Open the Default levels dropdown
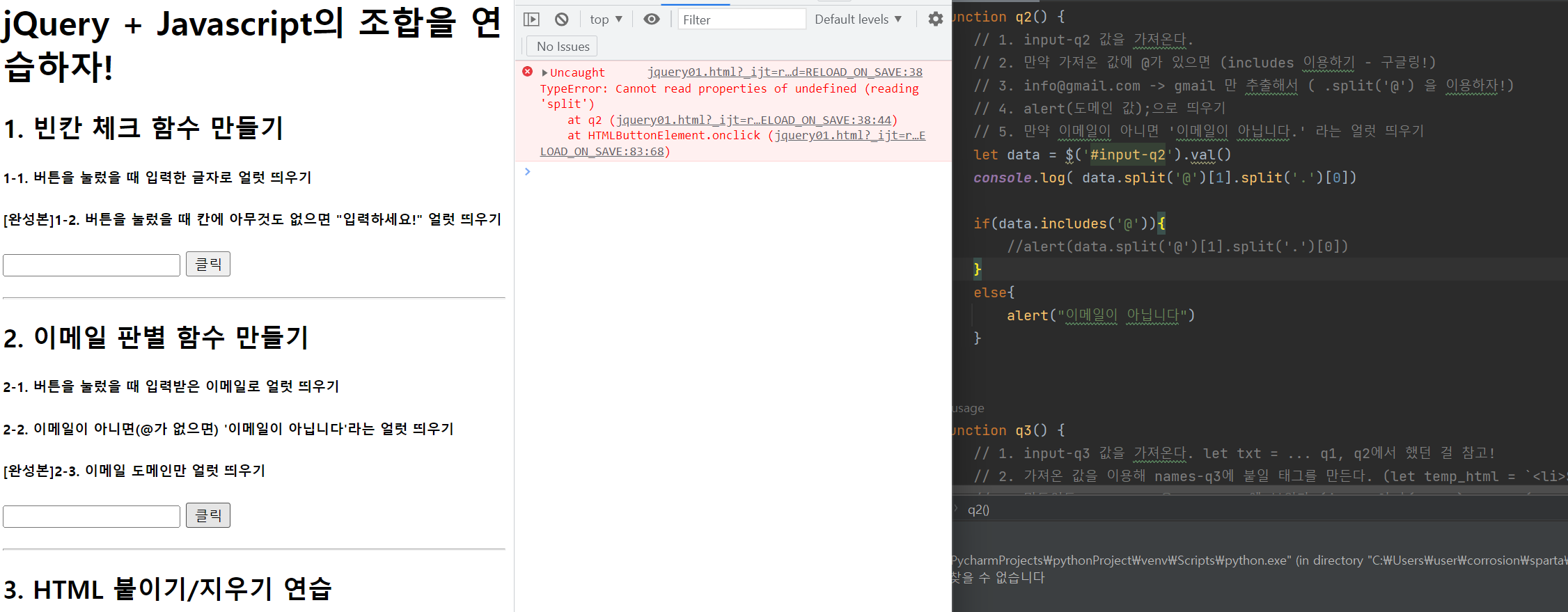 [x=859, y=19]
